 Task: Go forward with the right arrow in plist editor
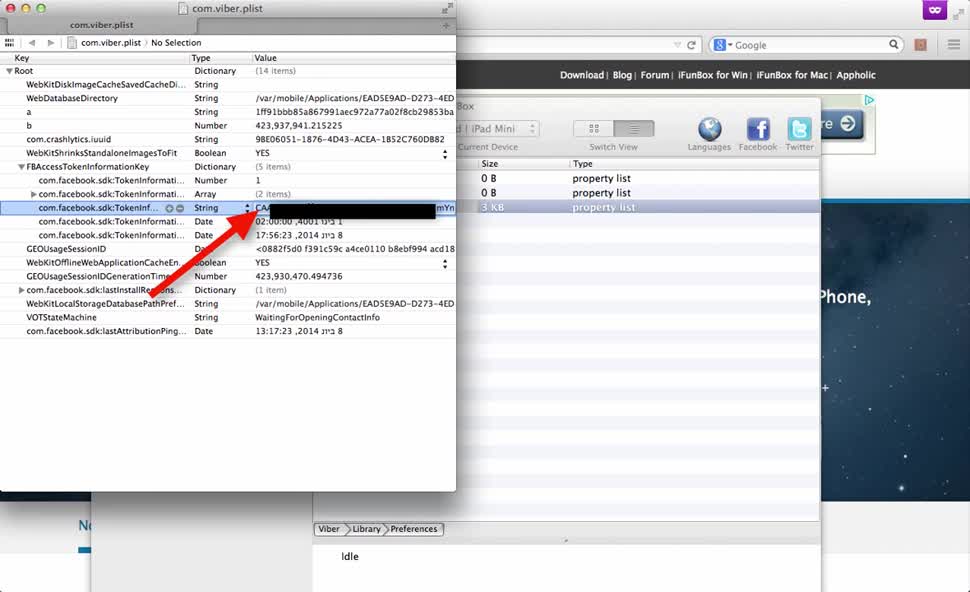click(x=51, y=43)
